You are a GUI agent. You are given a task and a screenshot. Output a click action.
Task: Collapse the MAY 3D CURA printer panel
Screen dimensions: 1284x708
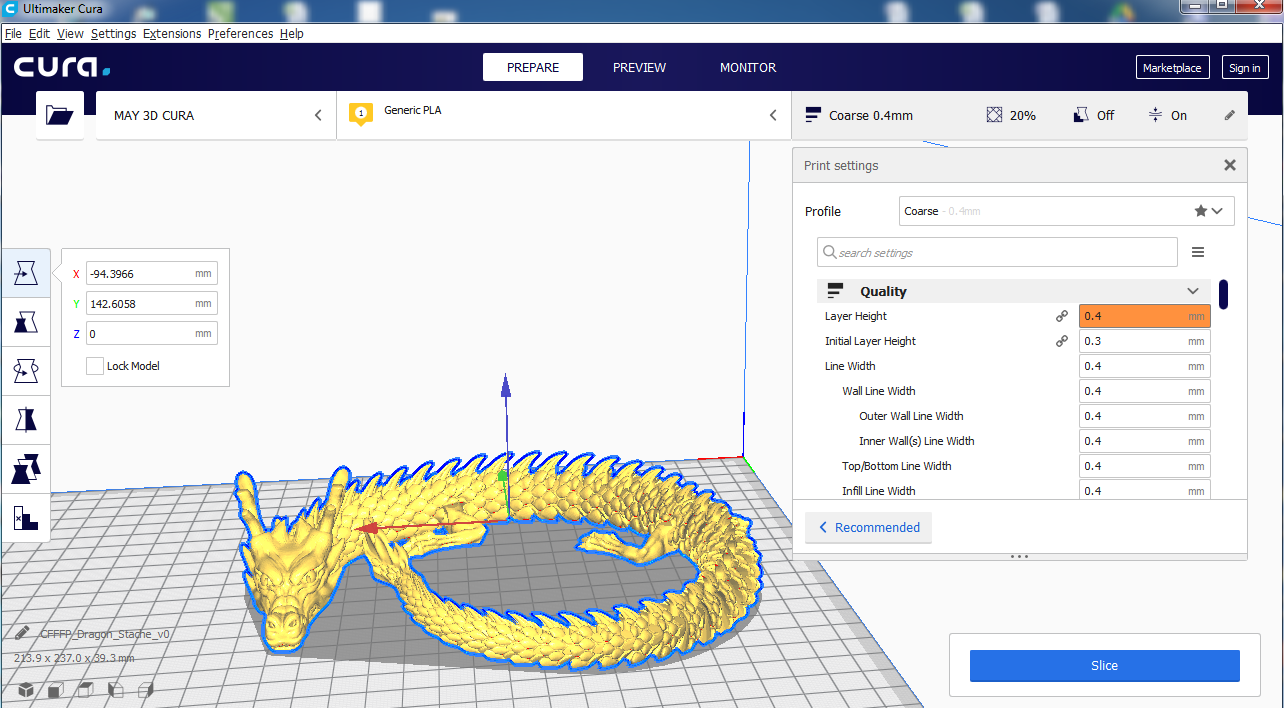tap(318, 115)
